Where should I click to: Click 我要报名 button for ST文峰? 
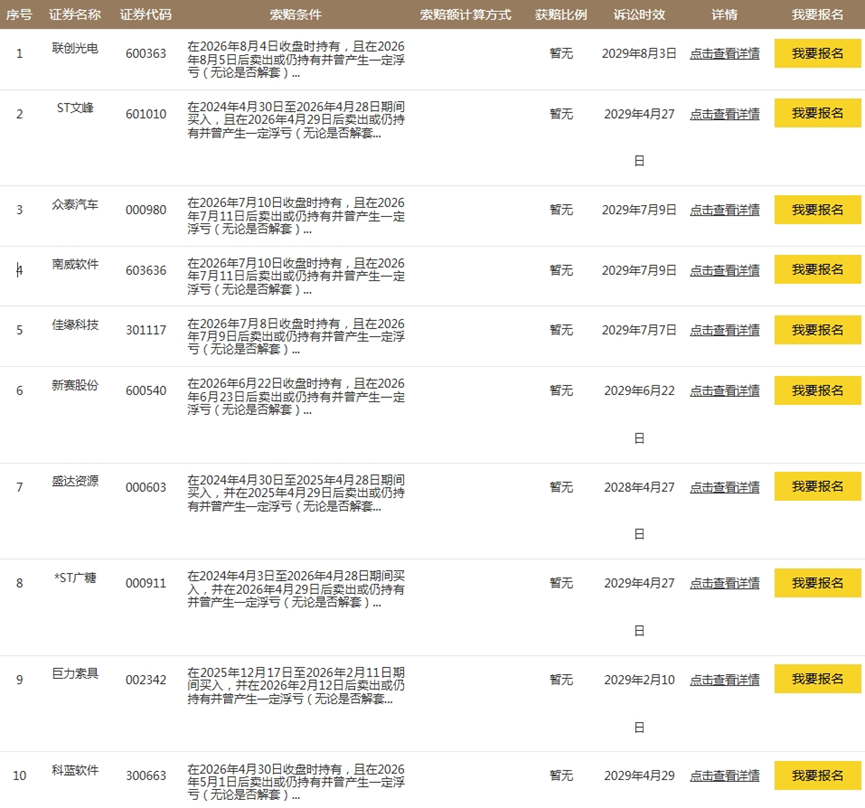[x=818, y=113]
